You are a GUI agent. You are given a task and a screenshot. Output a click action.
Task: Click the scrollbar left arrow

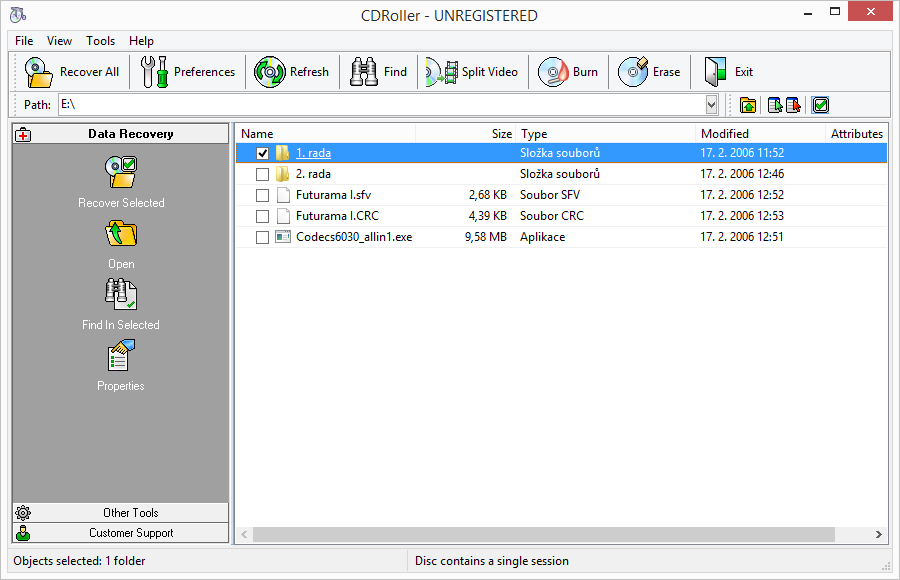coord(245,534)
